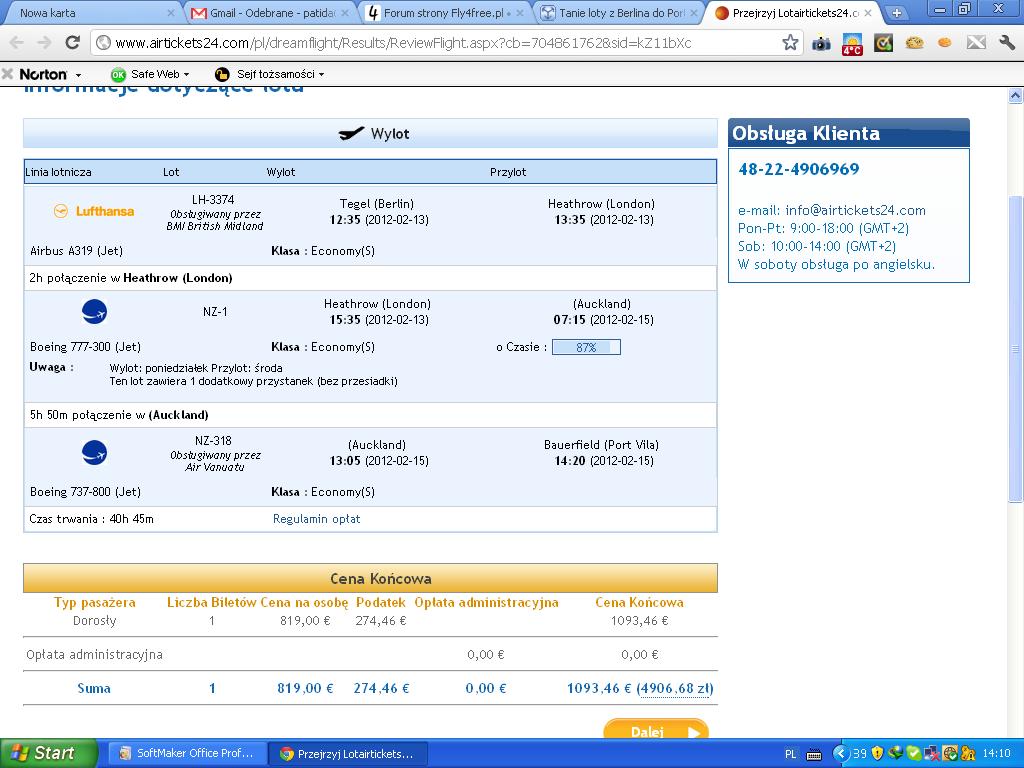
Task: Click the PL language indicator in taskbar
Action: tap(790, 754)
